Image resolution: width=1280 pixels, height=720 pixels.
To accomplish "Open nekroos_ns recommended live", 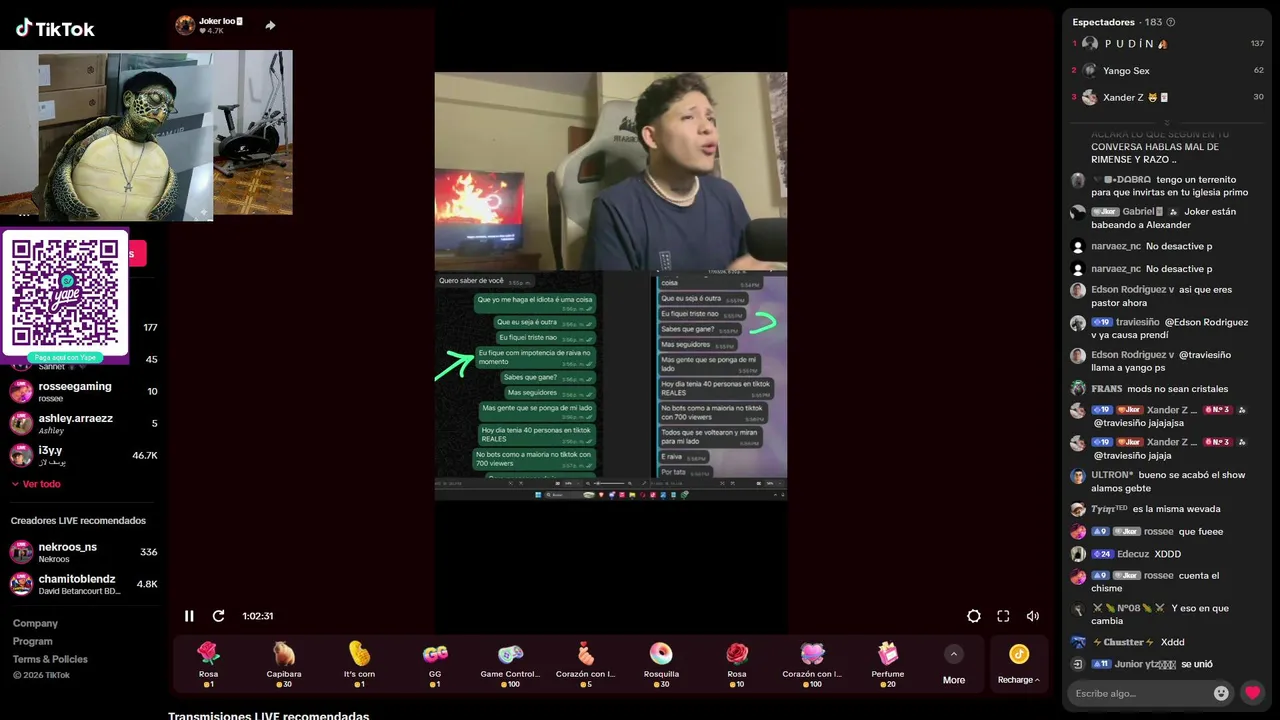I will coord(84,552).
